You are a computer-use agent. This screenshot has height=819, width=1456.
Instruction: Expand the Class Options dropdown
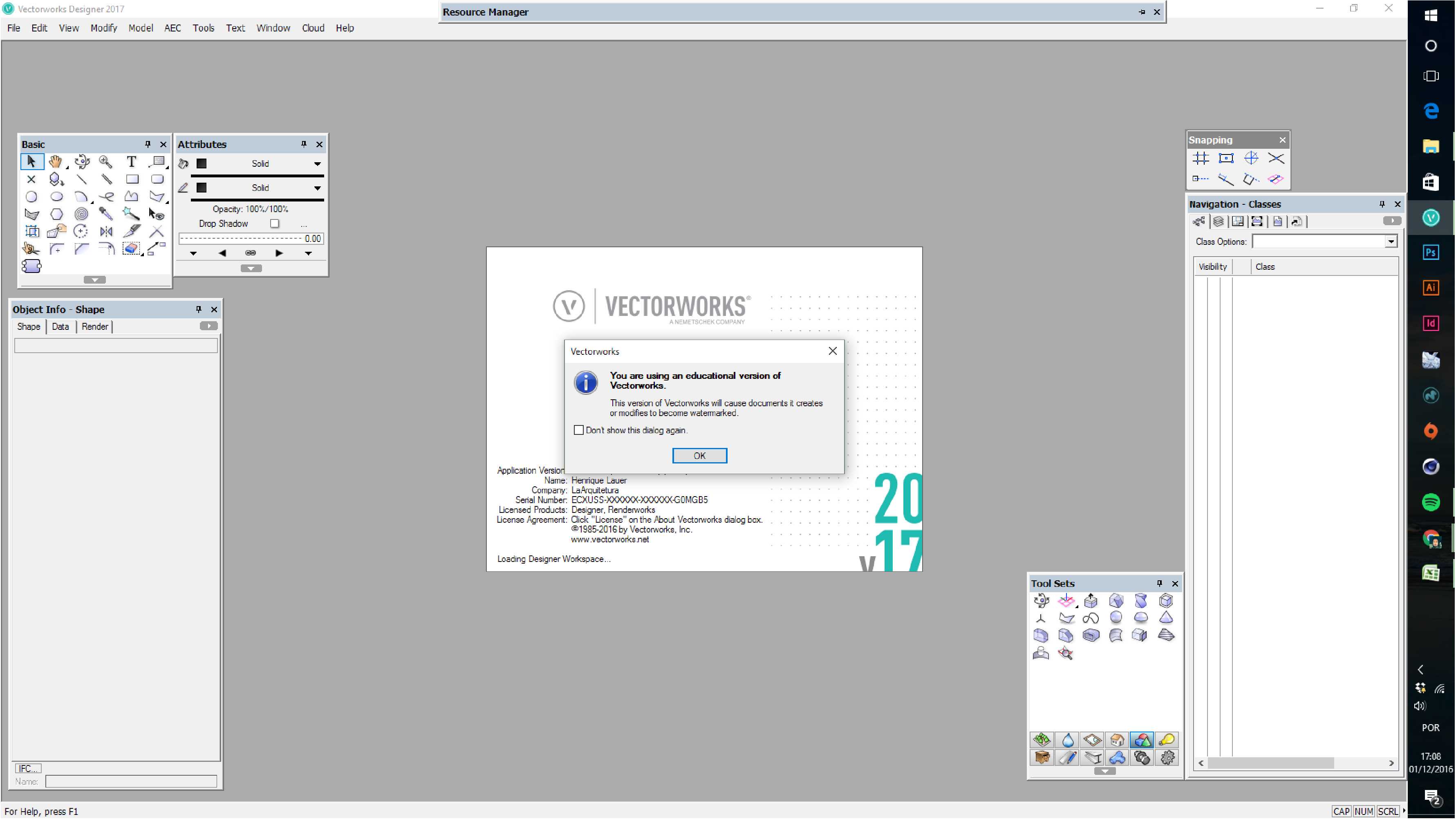point(1391,242)
